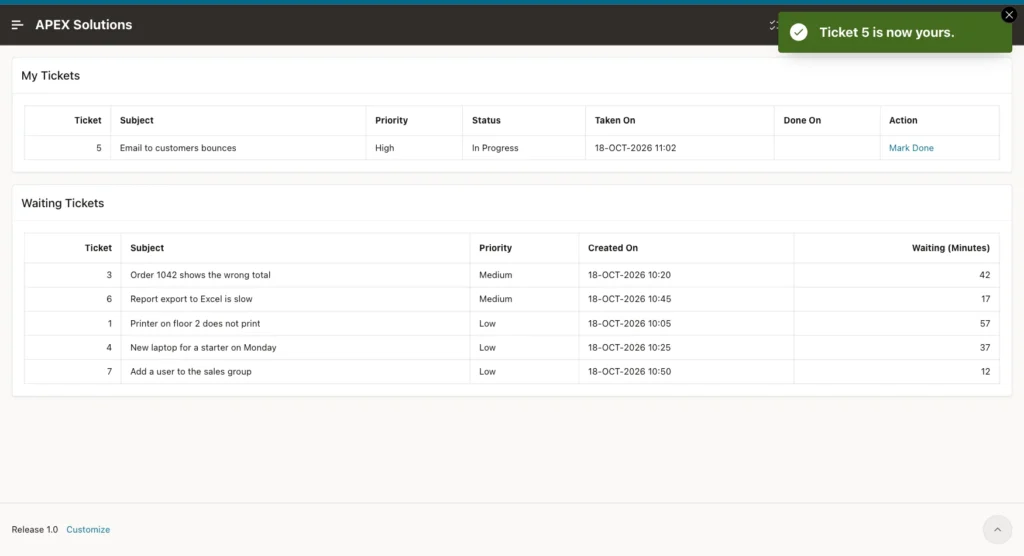This screenshot has width=1024, height=556.
Task: Select 'Order 1042 shows the wrong total' row
Action: click(x=512, y=275)
